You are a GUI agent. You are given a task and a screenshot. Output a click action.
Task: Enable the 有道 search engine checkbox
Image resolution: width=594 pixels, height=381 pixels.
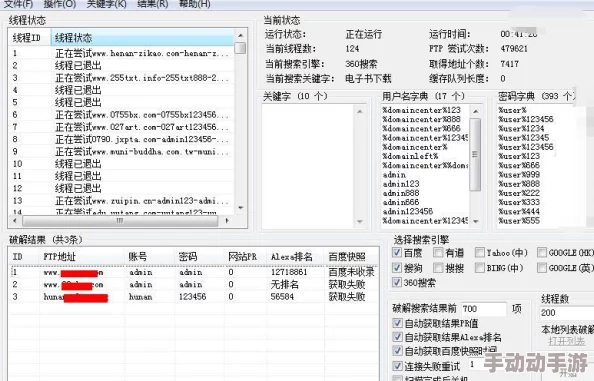438,252
